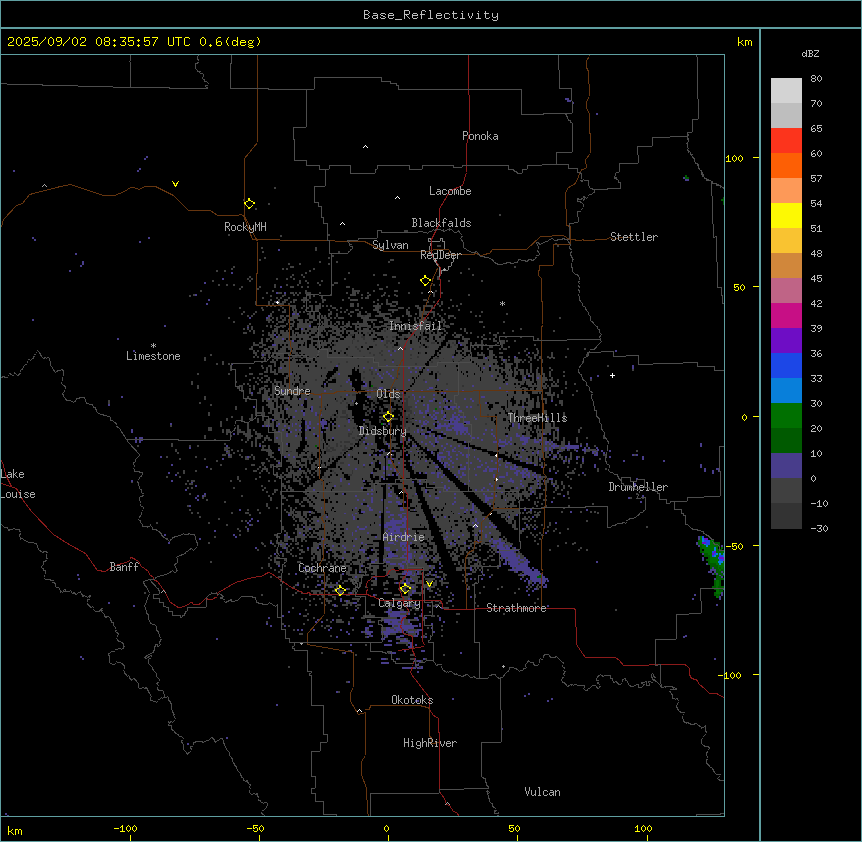This screenshot has width=862, height=842.
Task: Click the yellow station marker south of RedDeer
Action: [426, 281]
